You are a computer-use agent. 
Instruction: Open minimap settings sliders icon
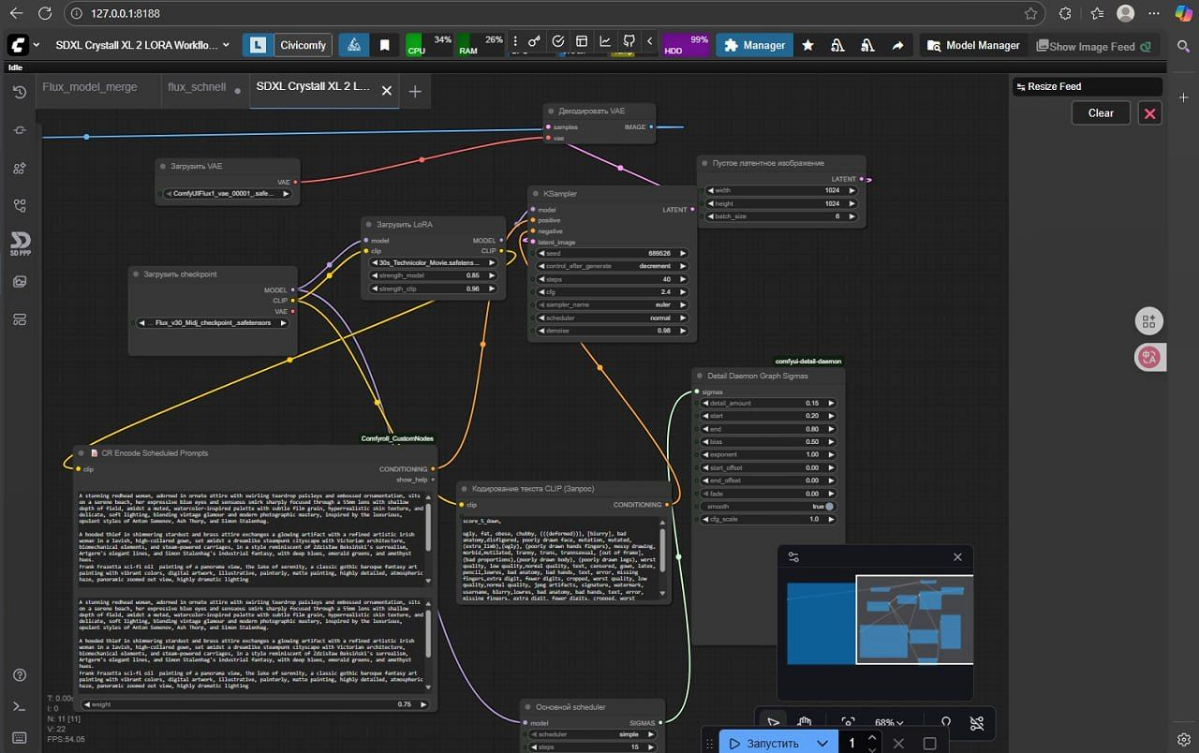click(x=794, y=557)
